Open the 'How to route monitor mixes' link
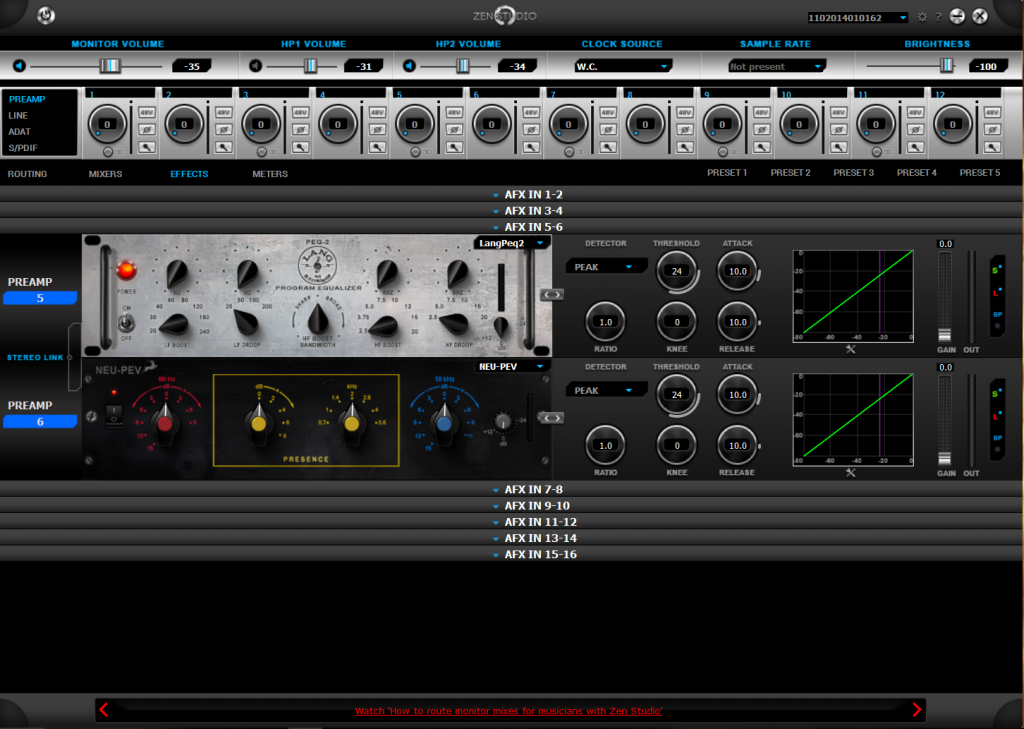This screenshot has width=1024, height=729. click(508, 711)
